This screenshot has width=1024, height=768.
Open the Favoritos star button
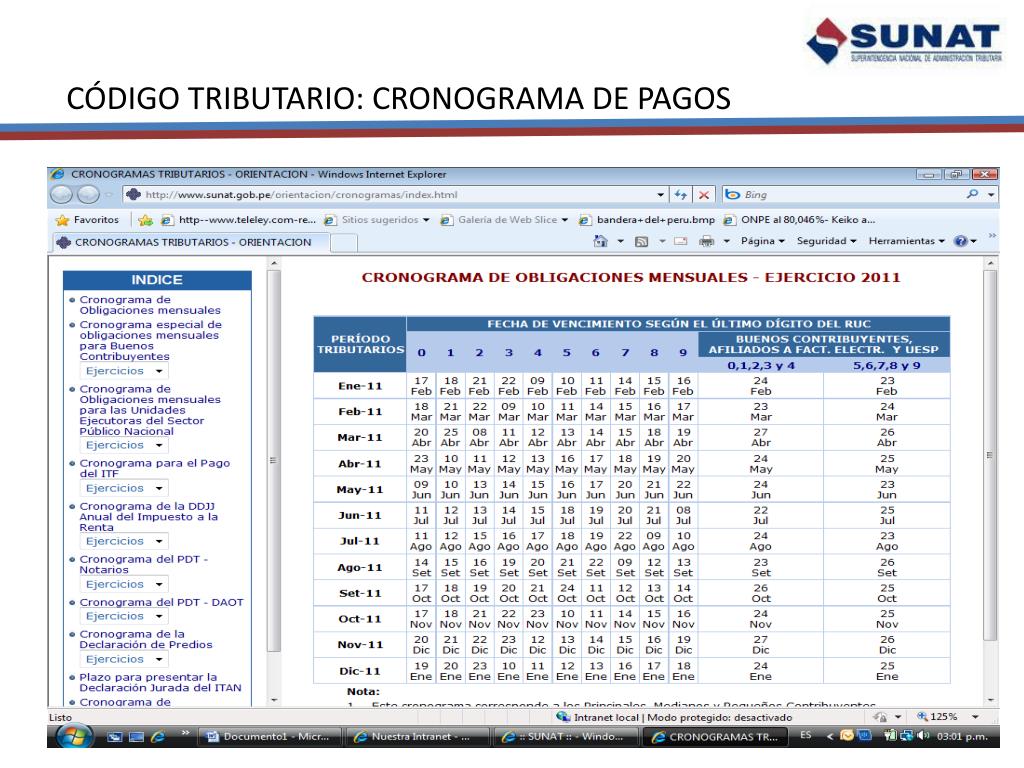pos(88,220)
